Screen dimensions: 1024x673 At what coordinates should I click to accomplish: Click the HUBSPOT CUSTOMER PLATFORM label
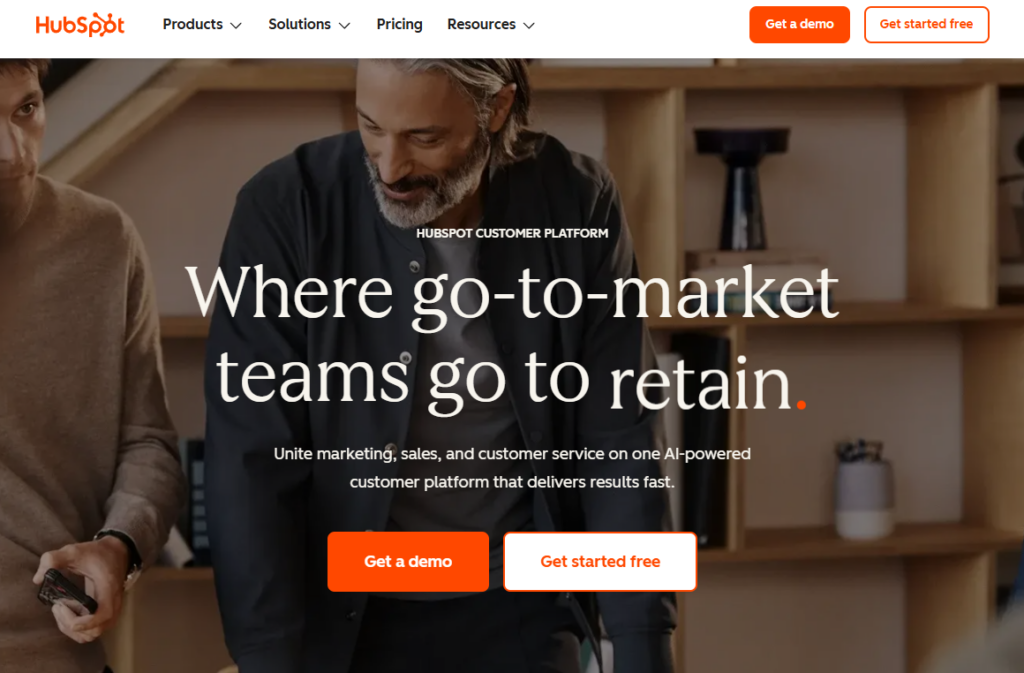tap(512, 234)
